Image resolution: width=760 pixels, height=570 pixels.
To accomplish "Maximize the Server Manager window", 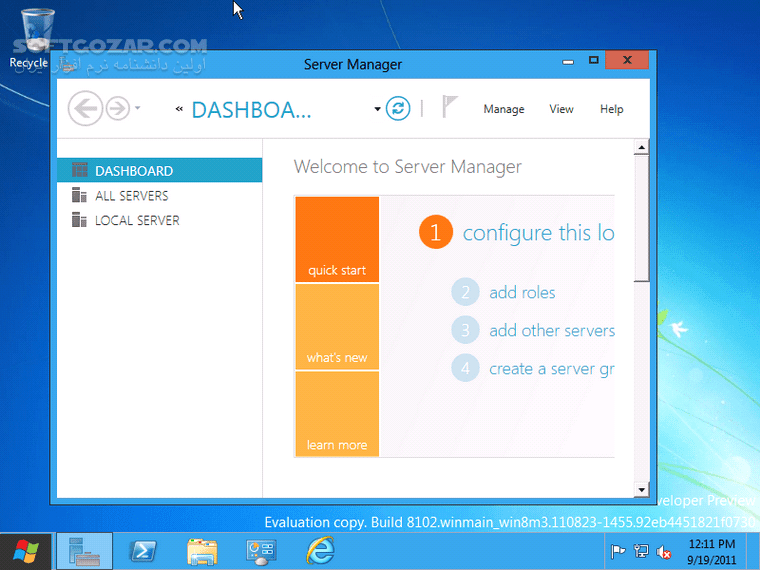I will click(593, 61).
